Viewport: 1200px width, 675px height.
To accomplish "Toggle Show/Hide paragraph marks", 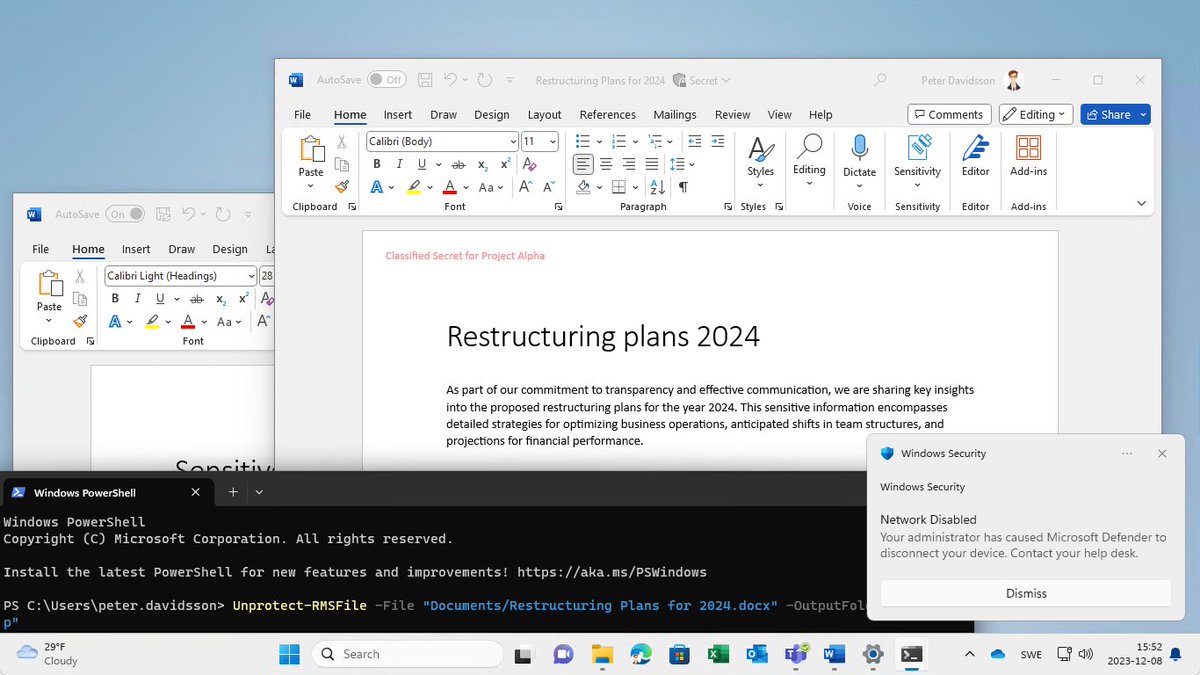I will click(683, 187).
